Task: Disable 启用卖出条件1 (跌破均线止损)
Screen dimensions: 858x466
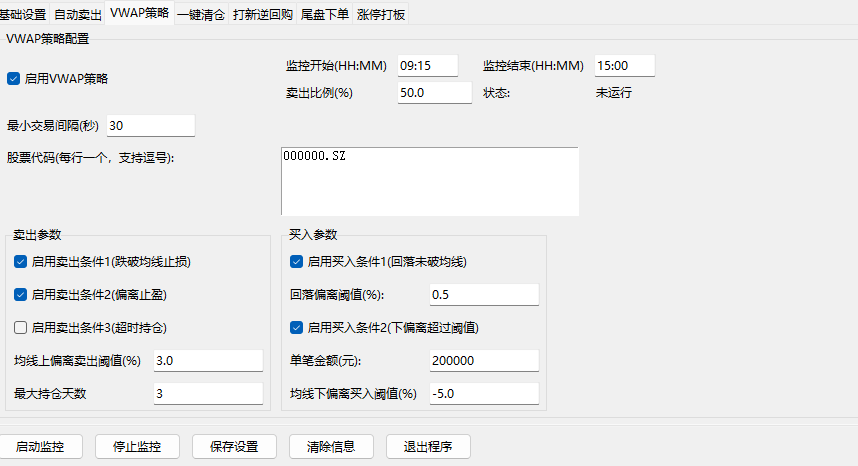Action: (x=21, y=262)
